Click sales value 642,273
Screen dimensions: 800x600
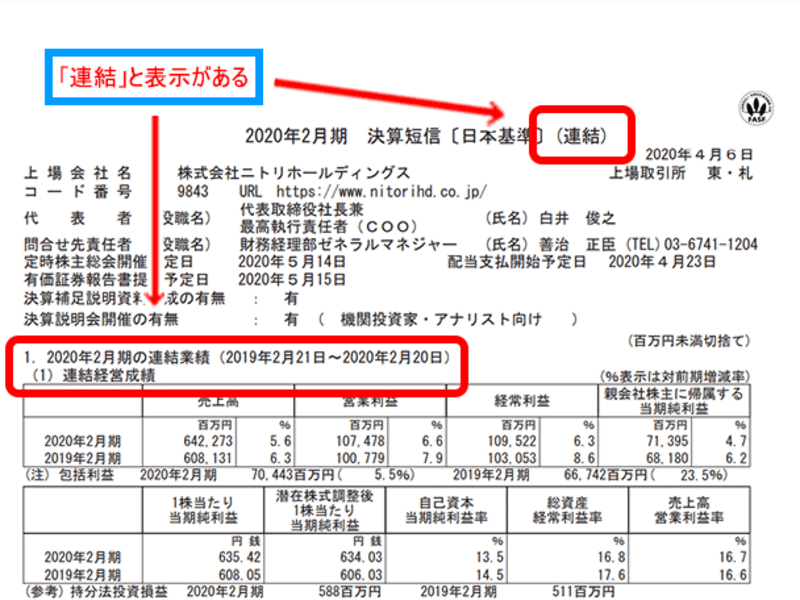coord(208,441)
